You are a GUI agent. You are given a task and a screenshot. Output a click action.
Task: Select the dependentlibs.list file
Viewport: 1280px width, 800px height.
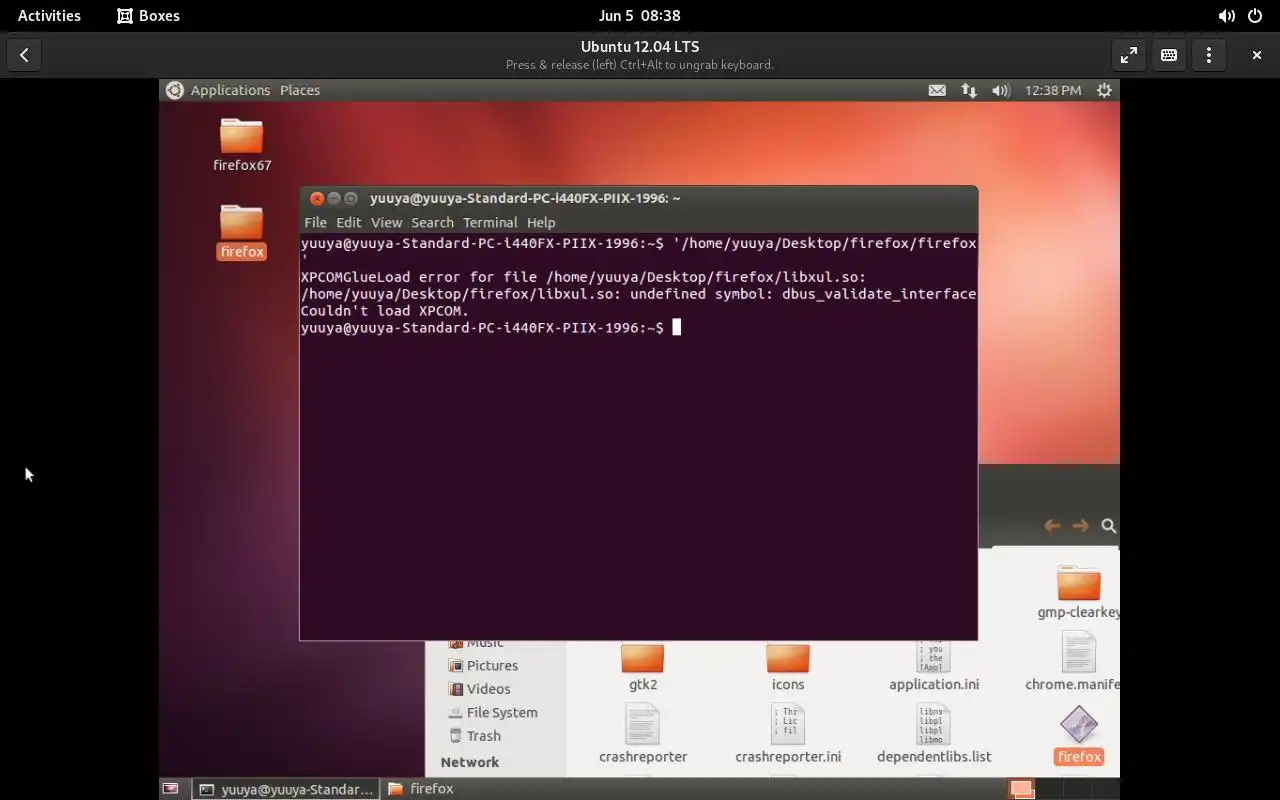click(934, 734)
